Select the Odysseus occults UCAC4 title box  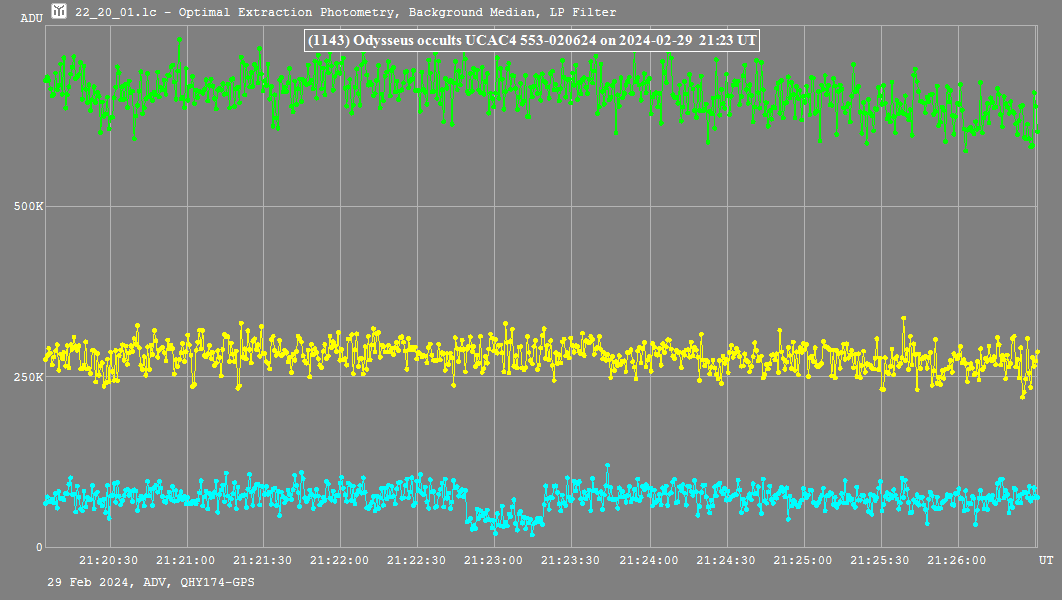click(531, 40)
